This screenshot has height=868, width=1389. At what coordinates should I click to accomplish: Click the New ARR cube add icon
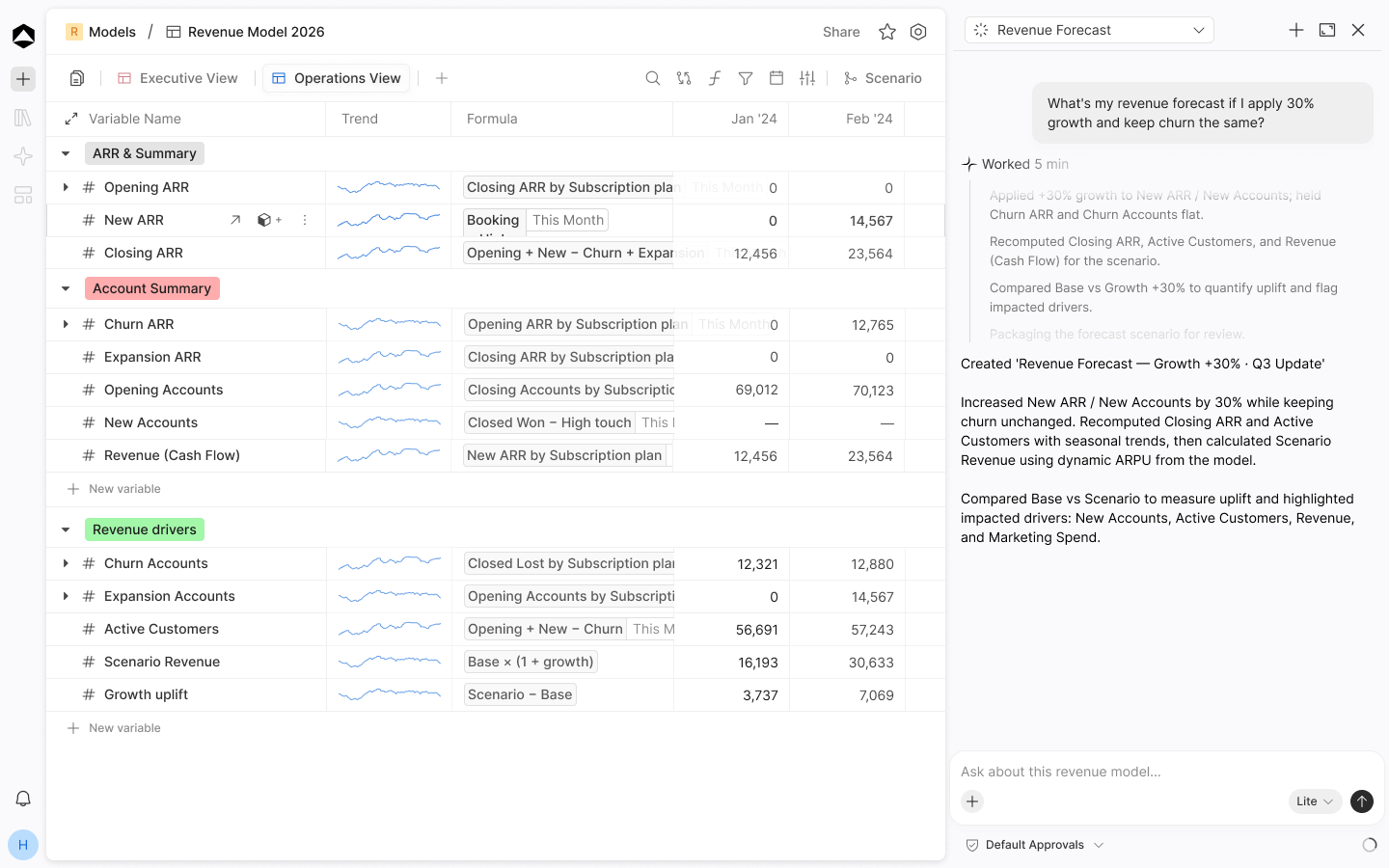pos(269,220)
